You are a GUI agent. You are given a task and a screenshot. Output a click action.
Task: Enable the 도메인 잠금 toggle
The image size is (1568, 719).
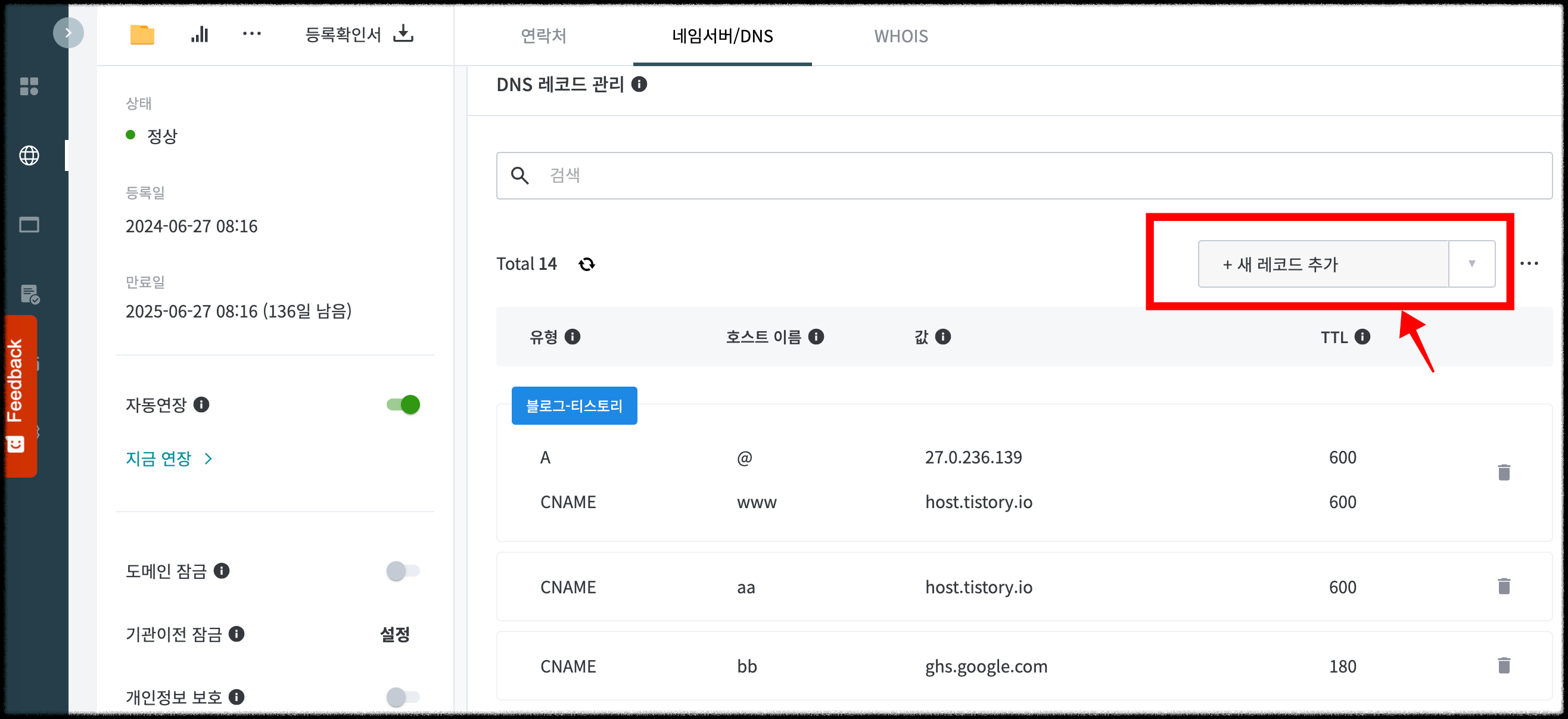(x=403, y=571)
